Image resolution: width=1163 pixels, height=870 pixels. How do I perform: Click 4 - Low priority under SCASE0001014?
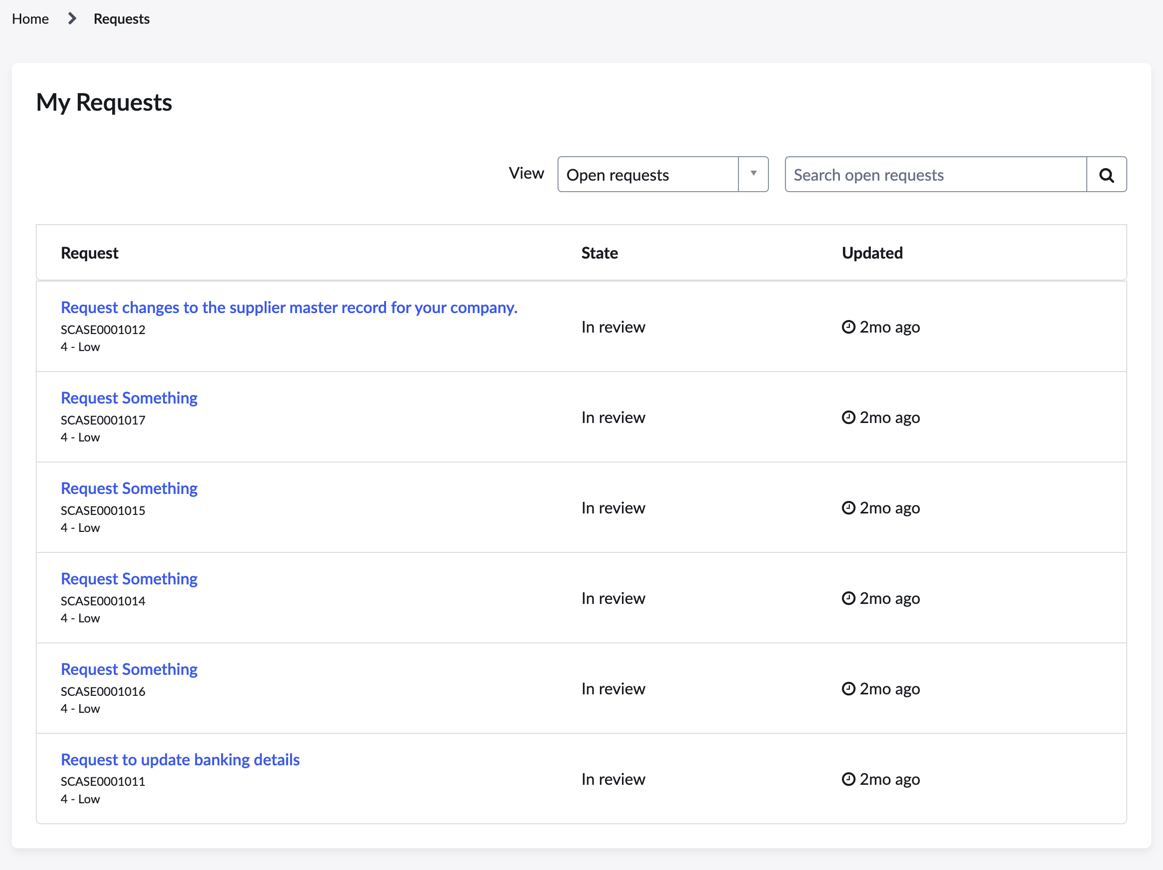(x=80, y=619)
